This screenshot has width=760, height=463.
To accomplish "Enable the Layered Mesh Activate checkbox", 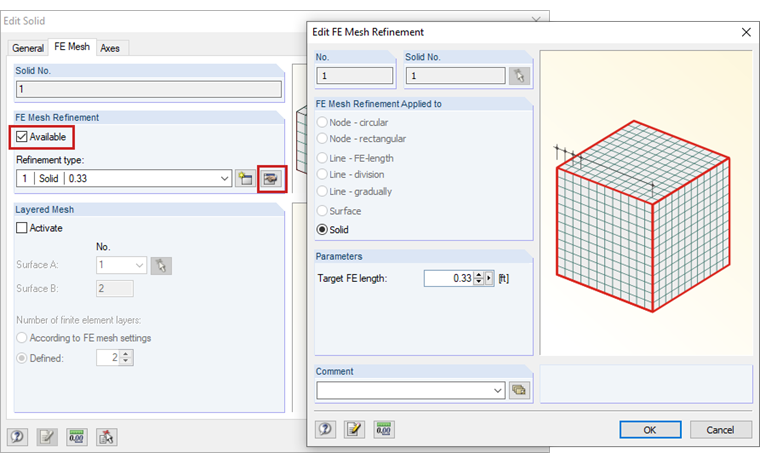I will point(22,228).
